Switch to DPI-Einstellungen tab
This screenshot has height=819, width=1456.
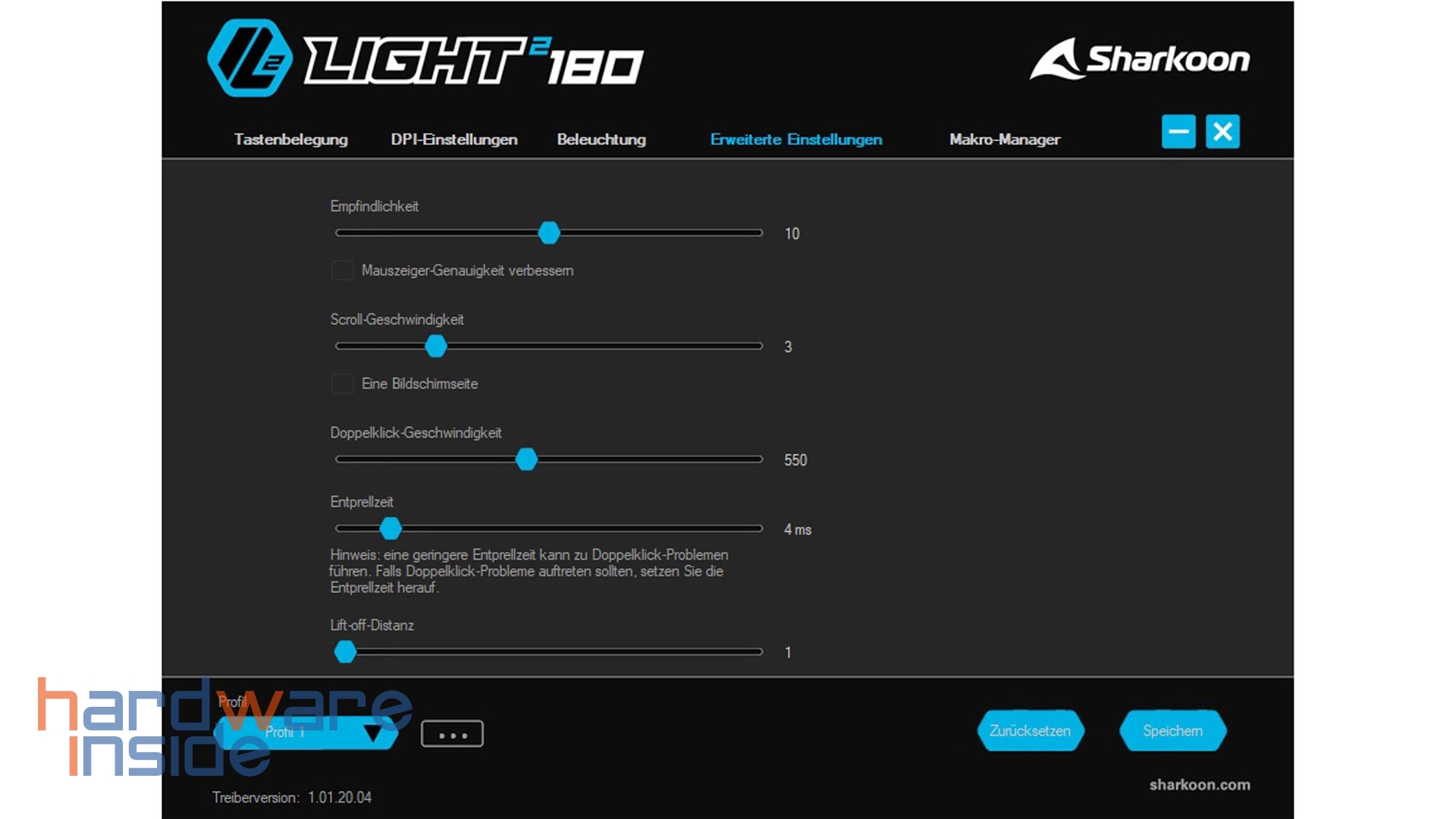coord(454,140)
